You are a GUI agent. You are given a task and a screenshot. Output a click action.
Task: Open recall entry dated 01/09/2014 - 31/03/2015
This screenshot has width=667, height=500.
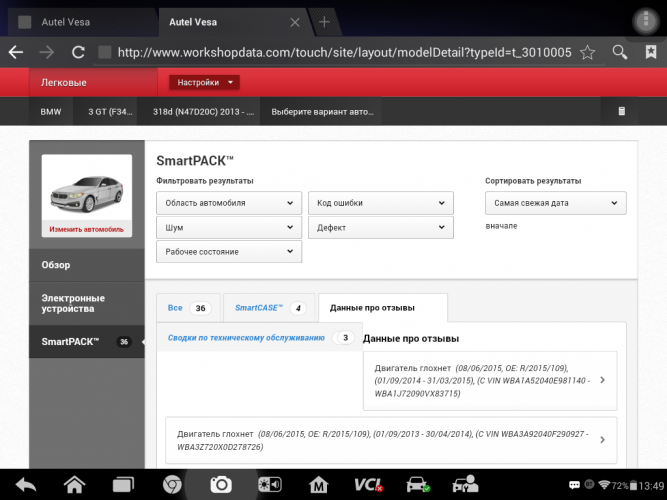pos(490,381)
